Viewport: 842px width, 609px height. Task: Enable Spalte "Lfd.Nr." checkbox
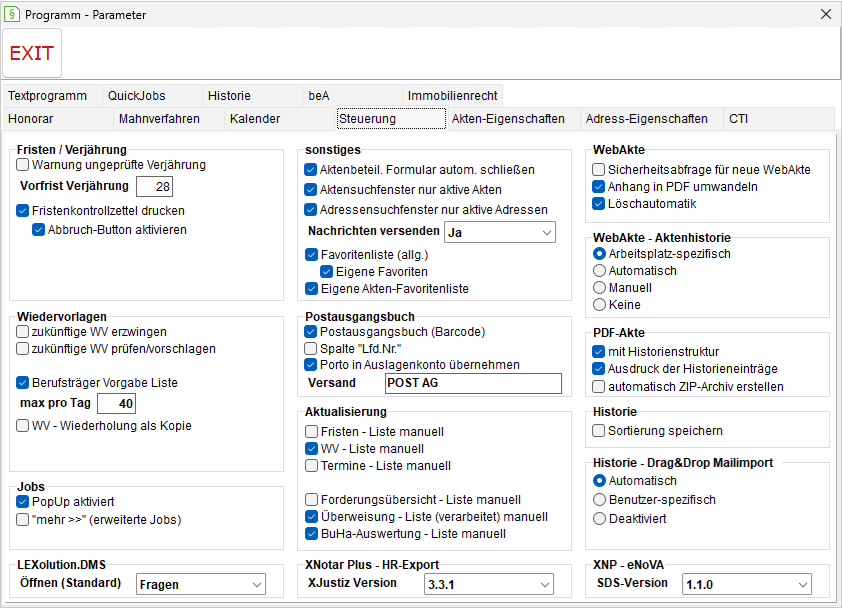tap(310, 349)
